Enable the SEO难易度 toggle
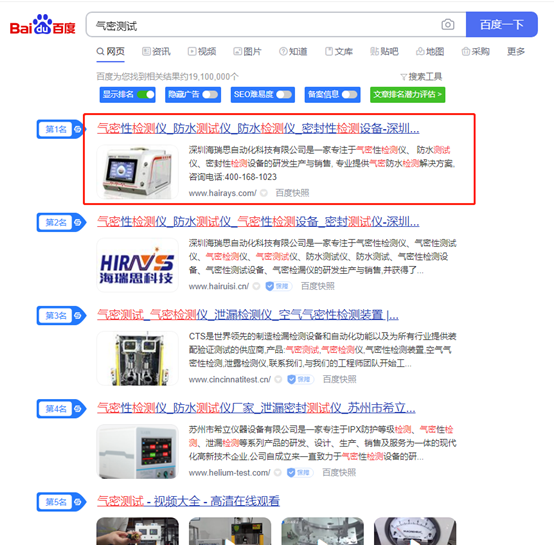This screenshot has width=554, height=545. [284, 95]
